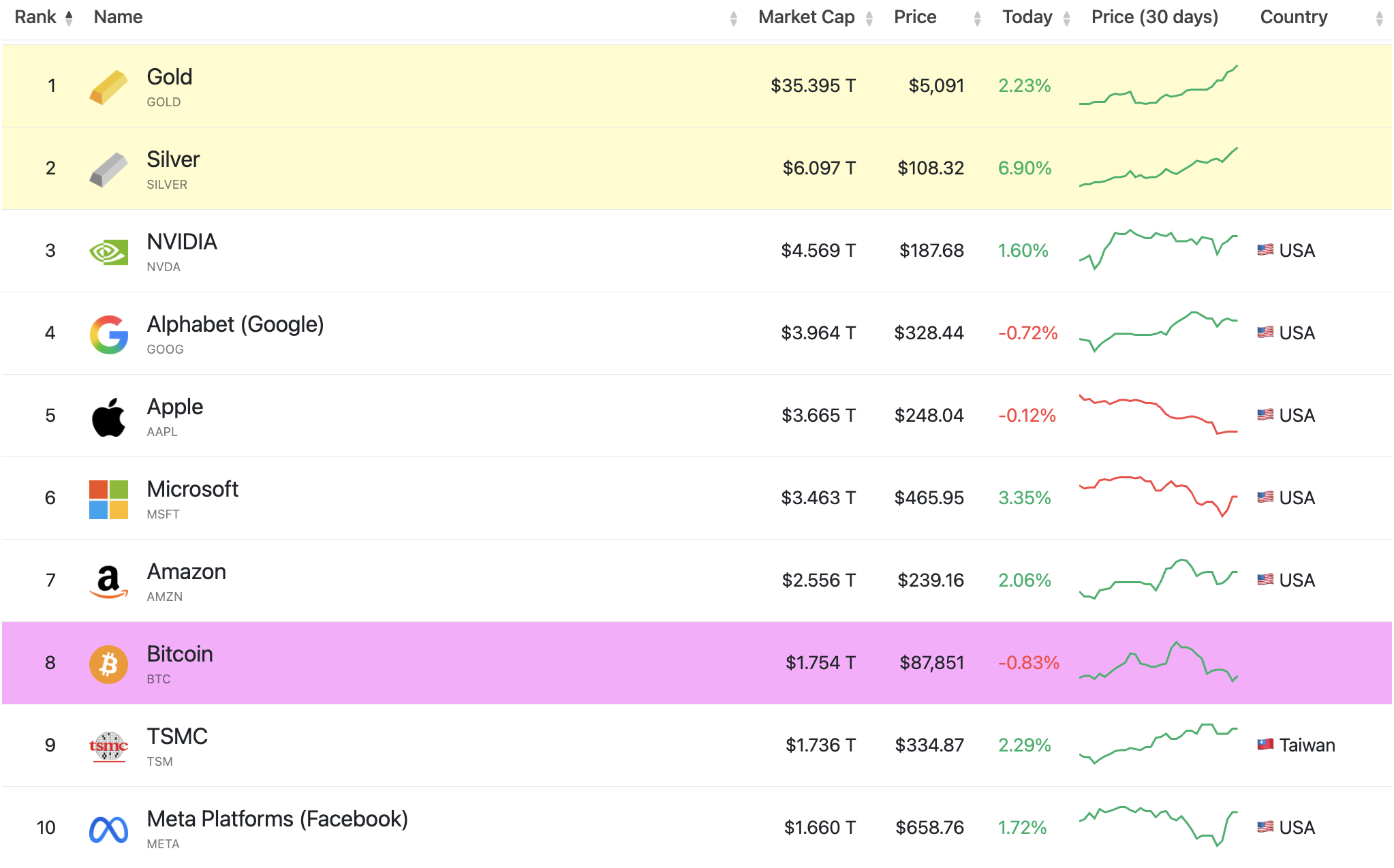Click the Name column header
The height and width of the screenshot is (868, 1394).
(118, 16)
